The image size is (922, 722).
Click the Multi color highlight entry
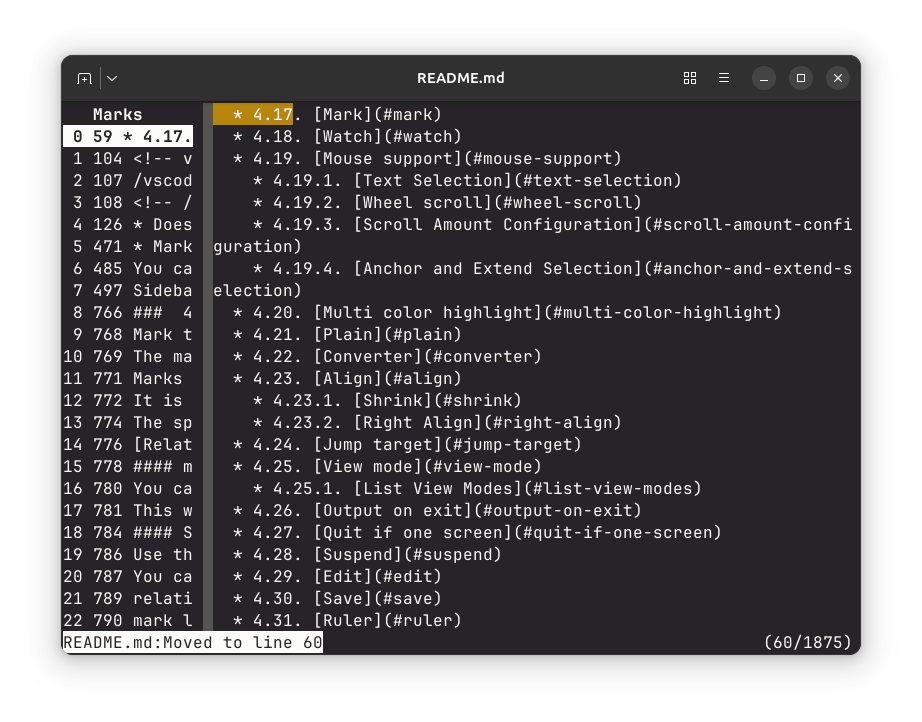pyautogui.click(x=547, y=312)
